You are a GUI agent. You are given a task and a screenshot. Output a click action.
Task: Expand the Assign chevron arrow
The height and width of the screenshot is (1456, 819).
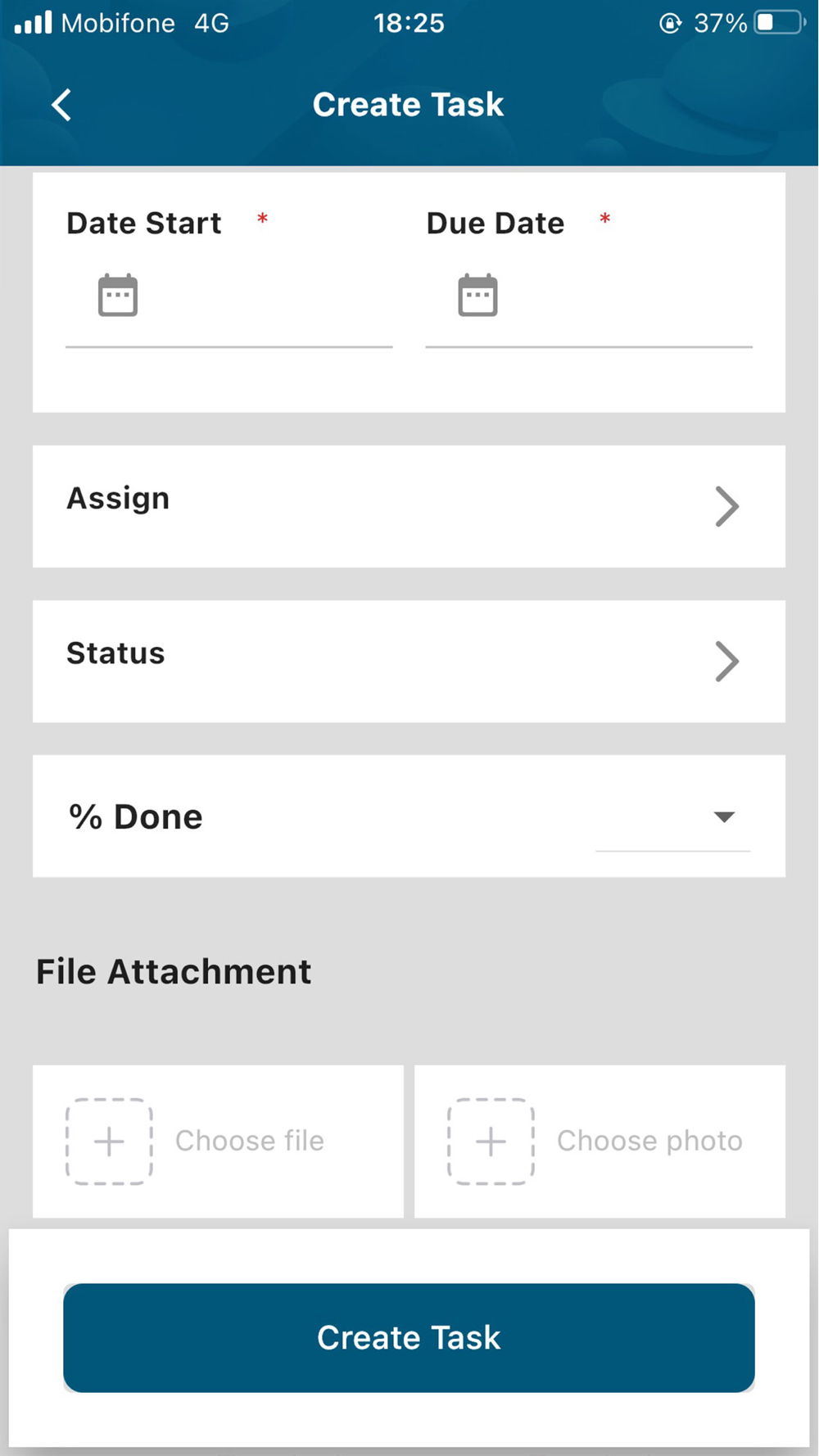tap(726, 506)
